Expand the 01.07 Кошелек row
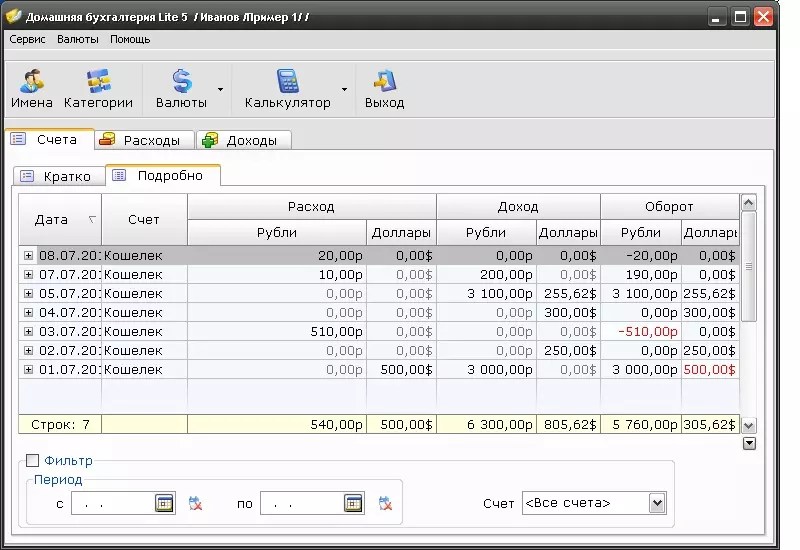Image resolution: width=800 pixels, height=550 pixels. pyautogui.click(x=29, y=369)
